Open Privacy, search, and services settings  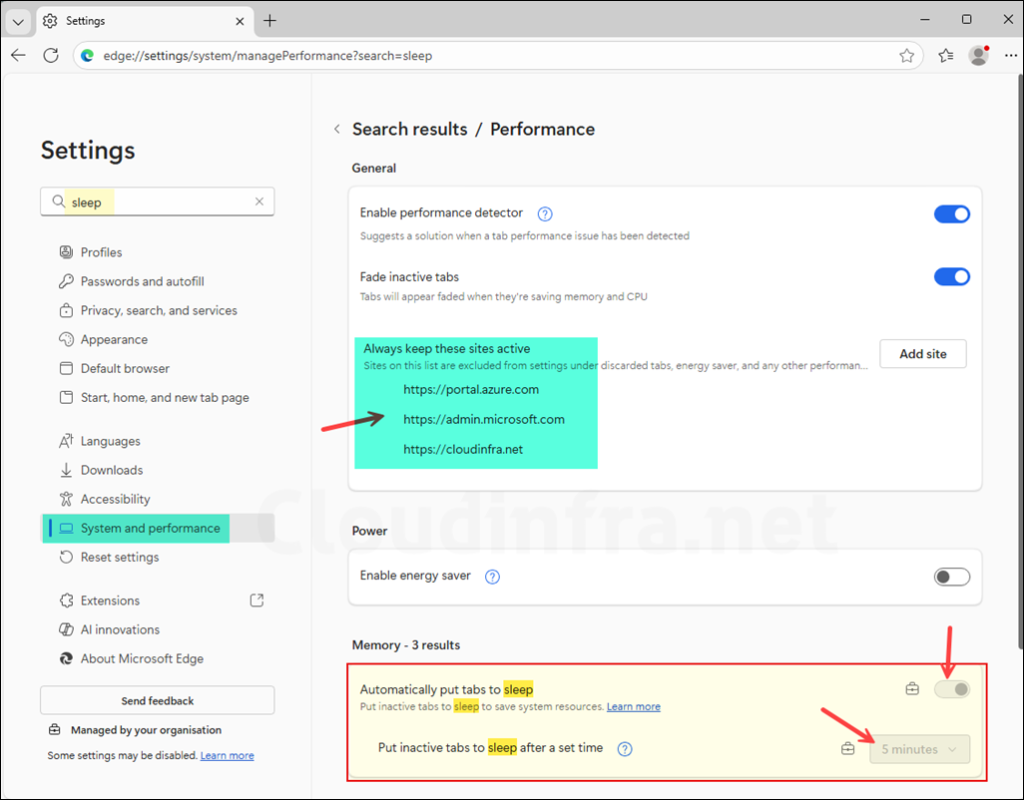(158, 310)
